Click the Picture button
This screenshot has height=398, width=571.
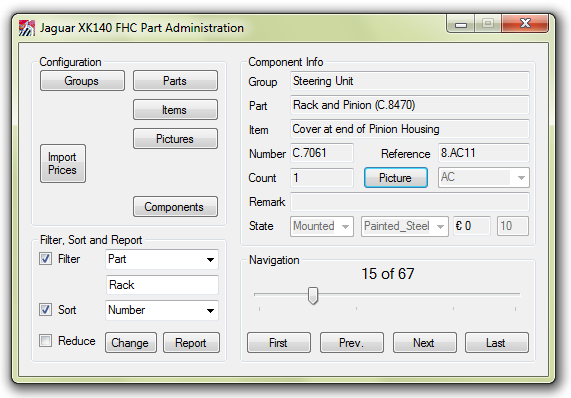pyautogui.click(x=396, y=178)
